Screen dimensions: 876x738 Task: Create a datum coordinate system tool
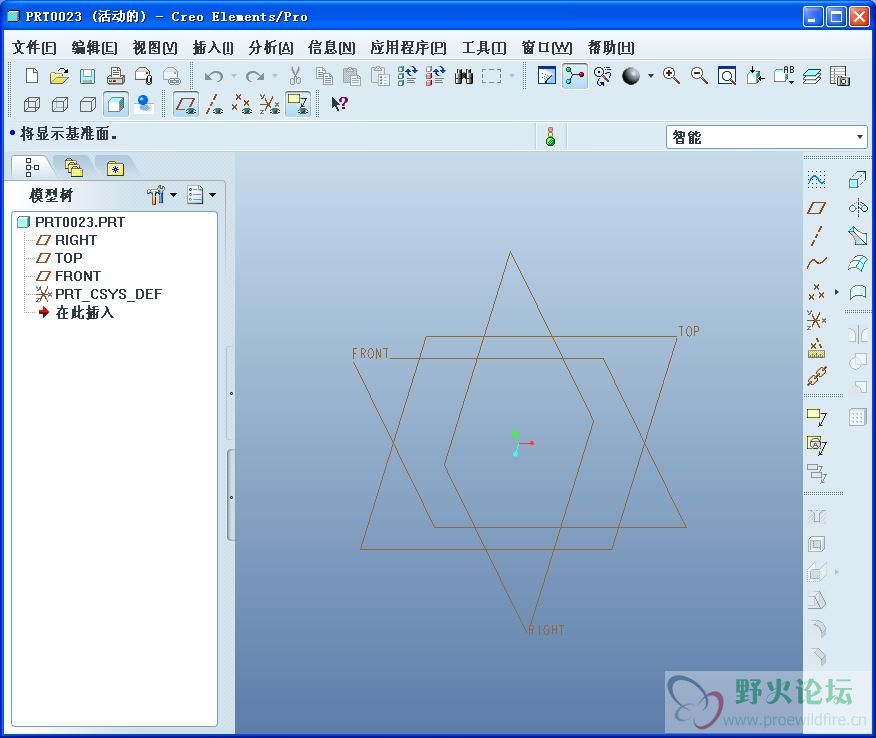(x=816, y=320)
